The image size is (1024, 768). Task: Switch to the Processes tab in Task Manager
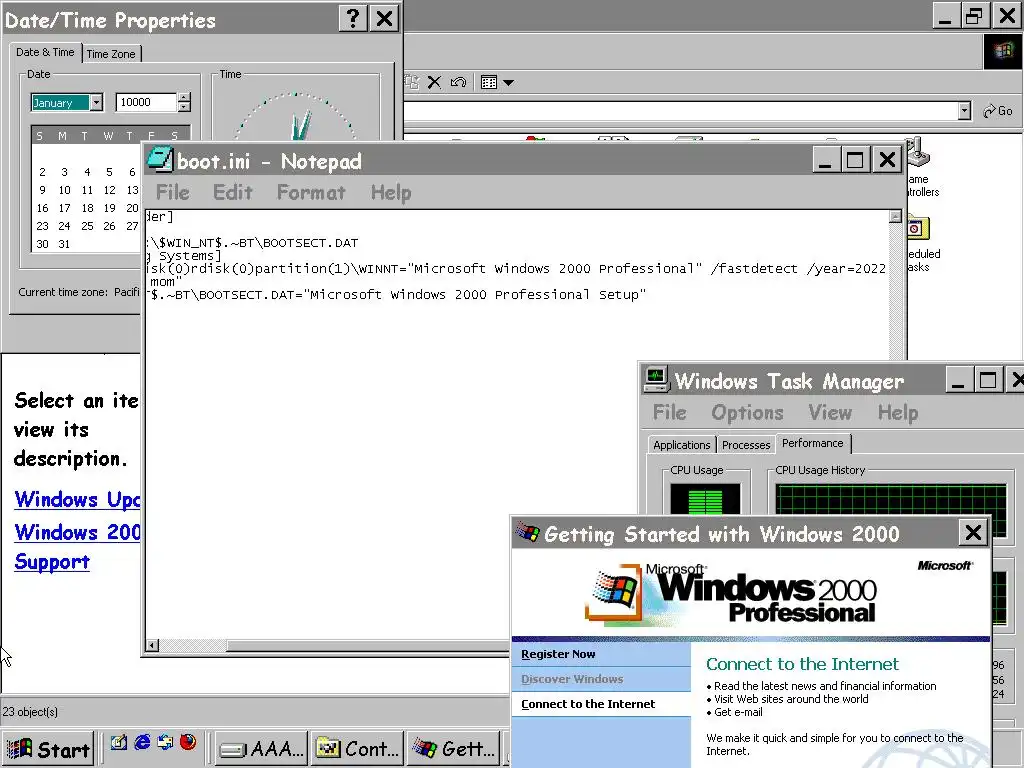coord(746,445)
